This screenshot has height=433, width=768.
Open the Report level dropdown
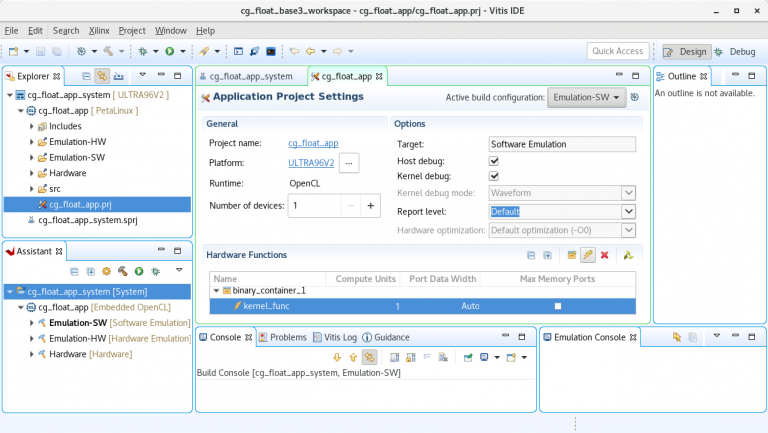click(x=628, y=211)
